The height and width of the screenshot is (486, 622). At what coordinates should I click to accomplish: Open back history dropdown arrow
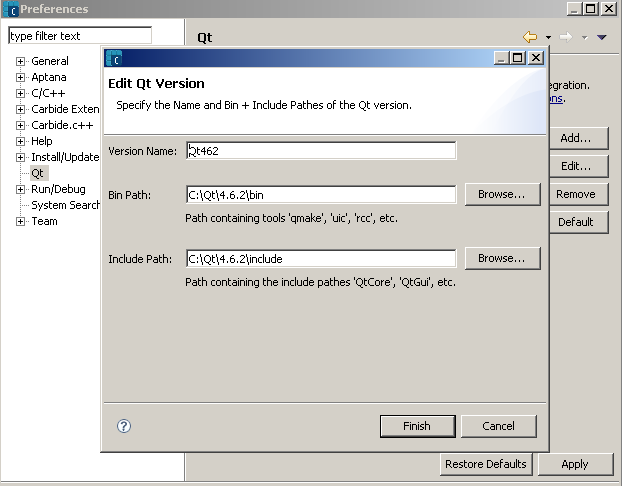(x=548, y=37)
